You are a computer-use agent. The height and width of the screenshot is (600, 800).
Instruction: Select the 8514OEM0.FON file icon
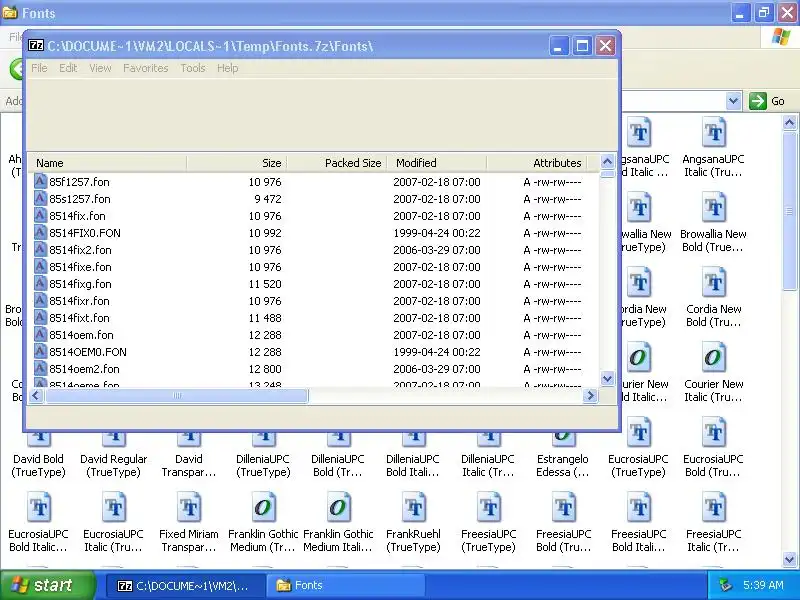(x=40, y=352)
